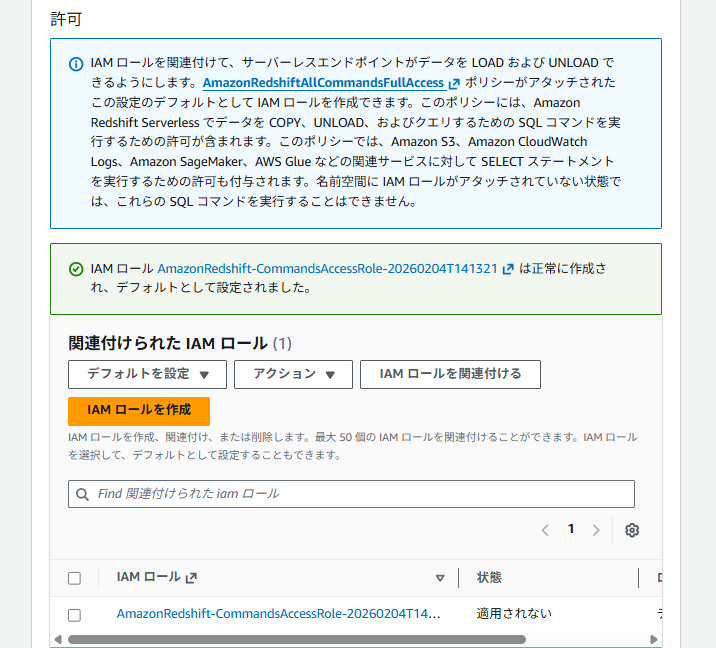Focus the Find 関連付けられた iam ロール search field
716x648 pixels.
[351, 494]
